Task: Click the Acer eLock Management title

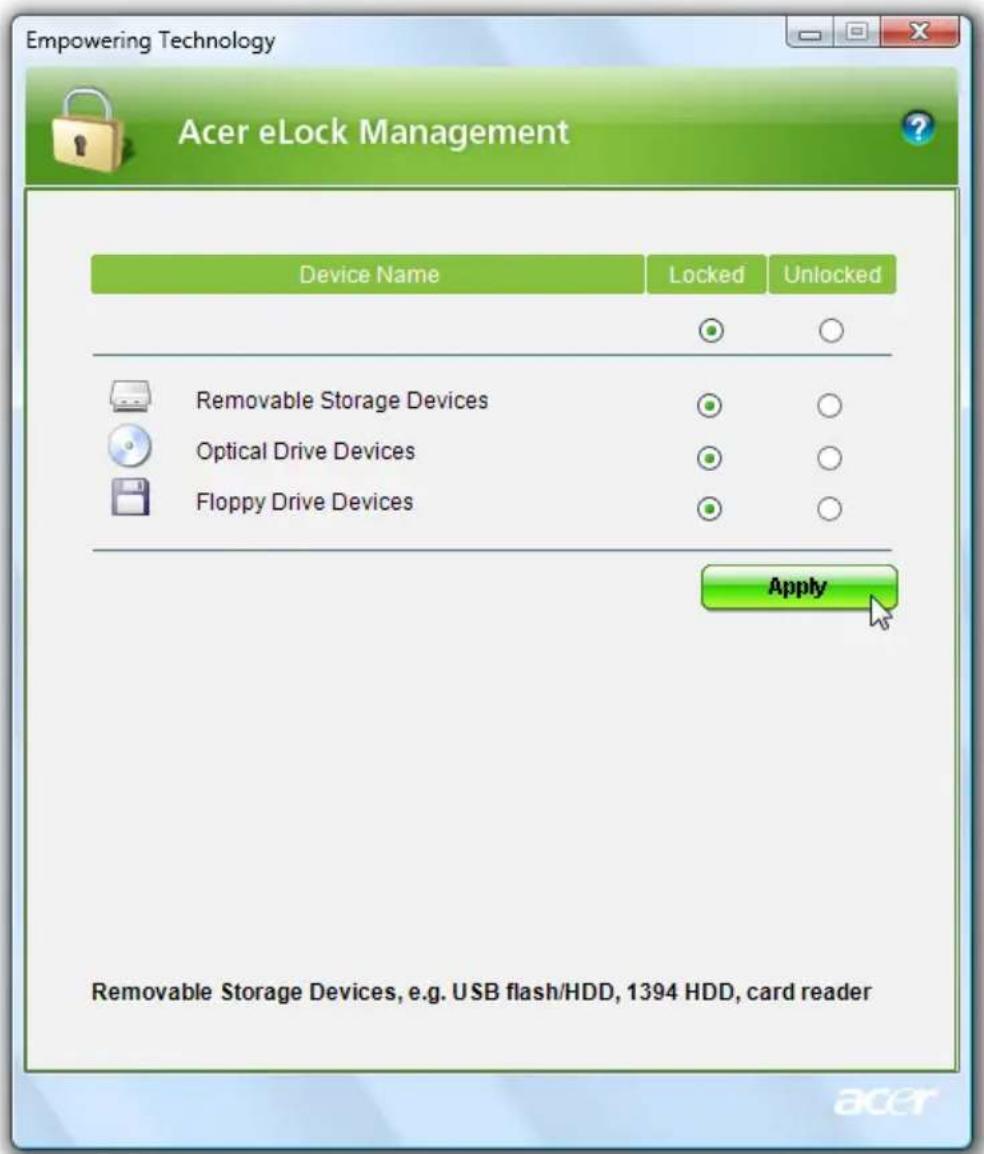Action: [x=373, y=132]
